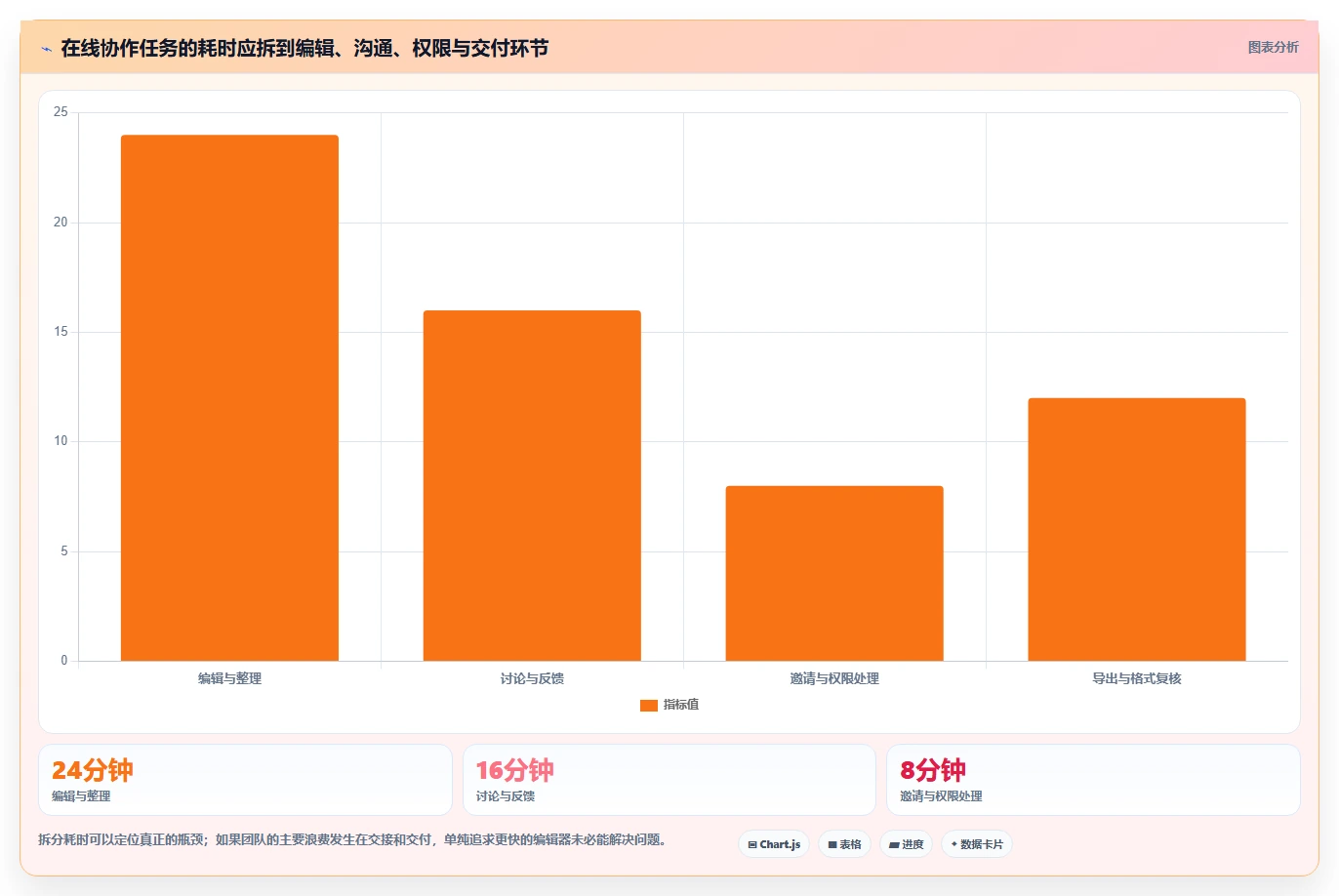Viewport: 1339px width, 896px height.
Task: Click the 导出与格式复核 x-axis label
Action: click(x=1137, y=678)
